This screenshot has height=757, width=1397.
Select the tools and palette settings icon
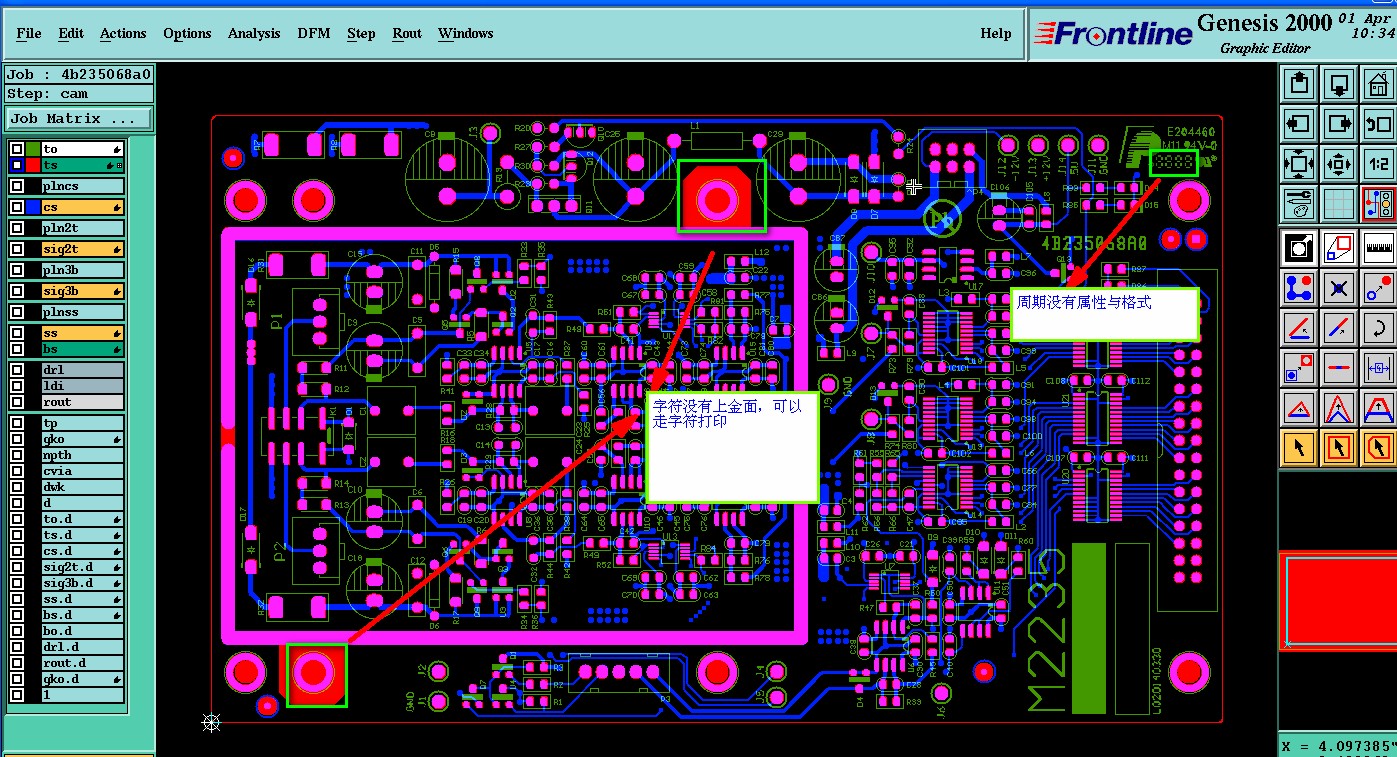pyautogui.click(x=1298, y=204)
